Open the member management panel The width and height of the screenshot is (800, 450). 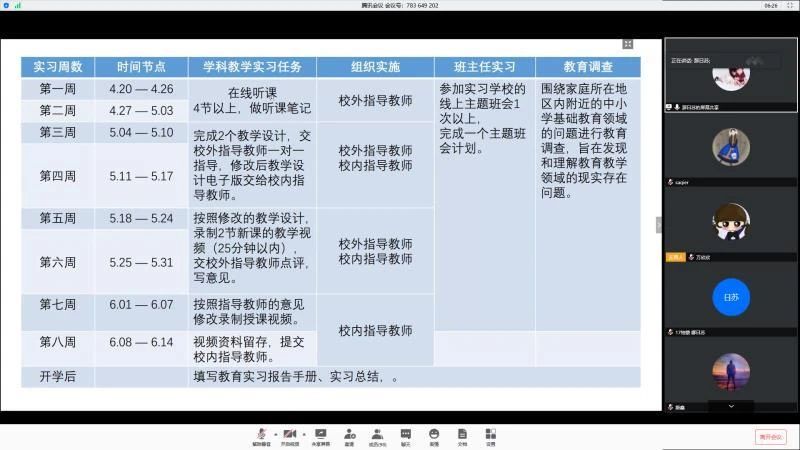pyautogui.click(x=377, y=434)
